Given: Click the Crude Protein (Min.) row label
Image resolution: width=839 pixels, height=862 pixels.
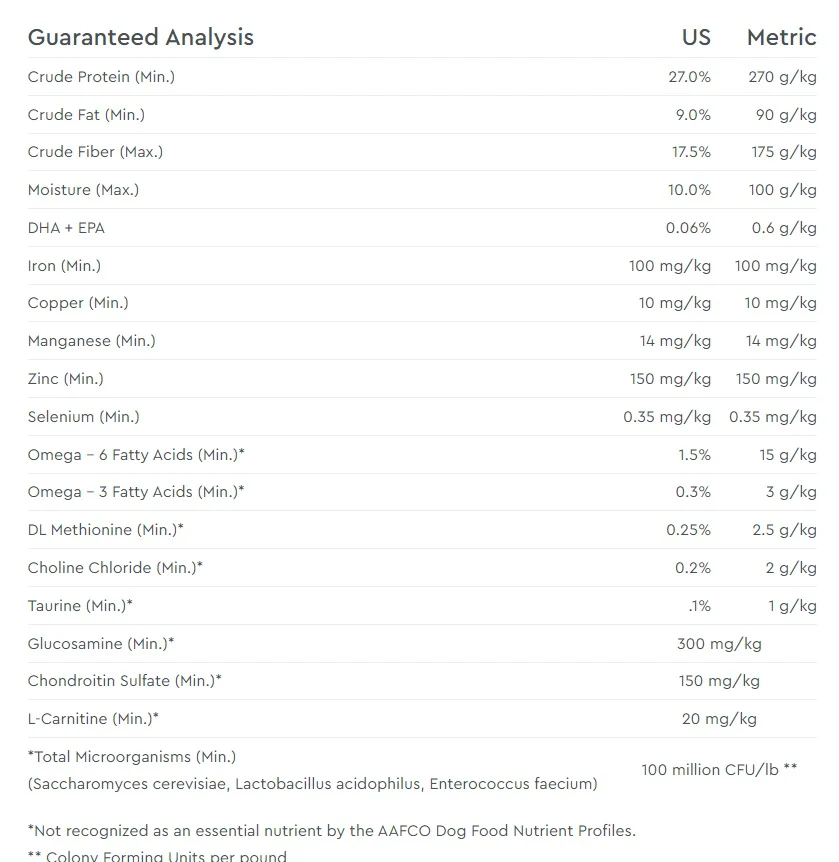Looking at the screenshot, I should coord(101,77).
